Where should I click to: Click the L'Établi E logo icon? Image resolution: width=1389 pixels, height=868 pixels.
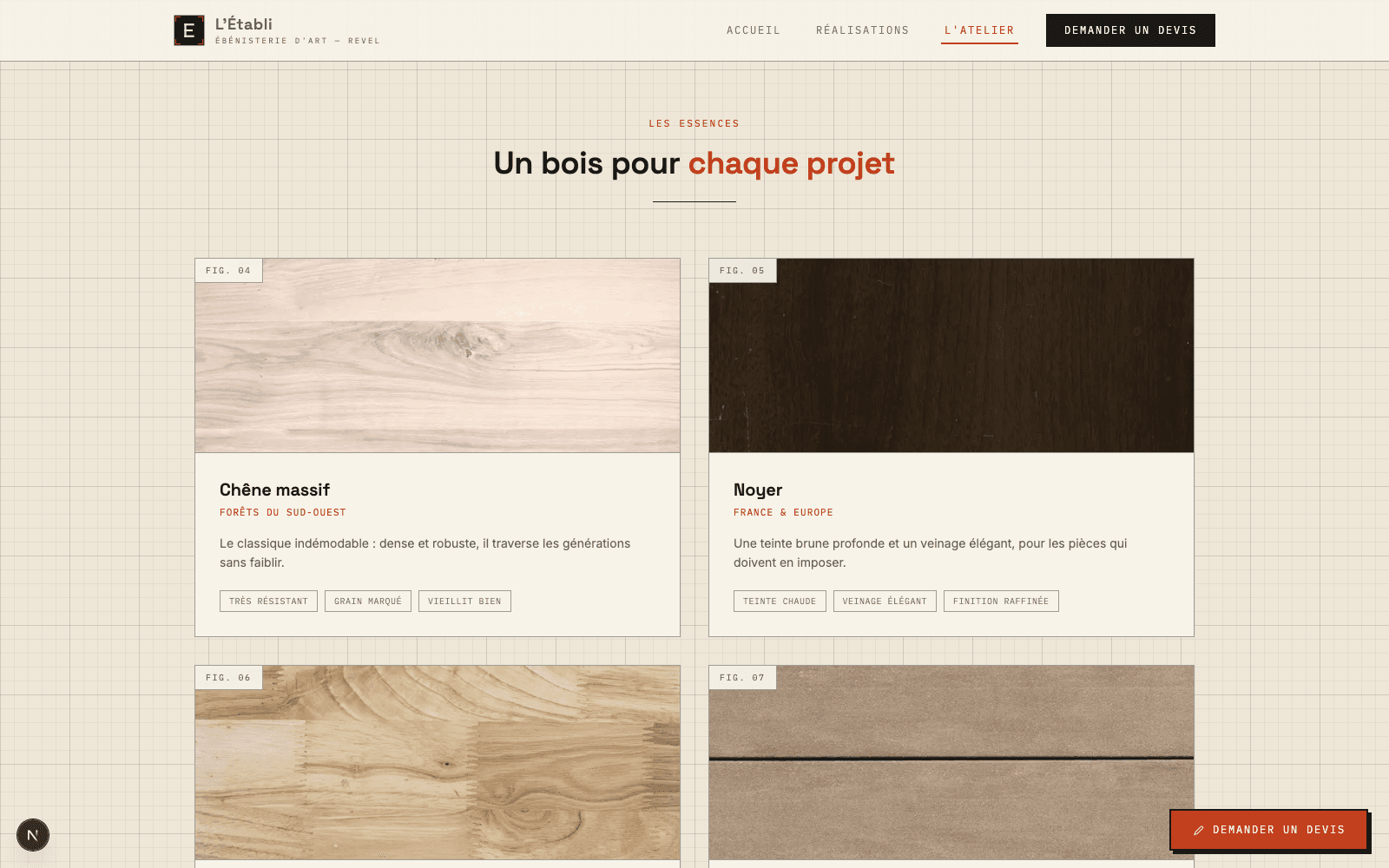pyautogui.click(x=189, y=30)
